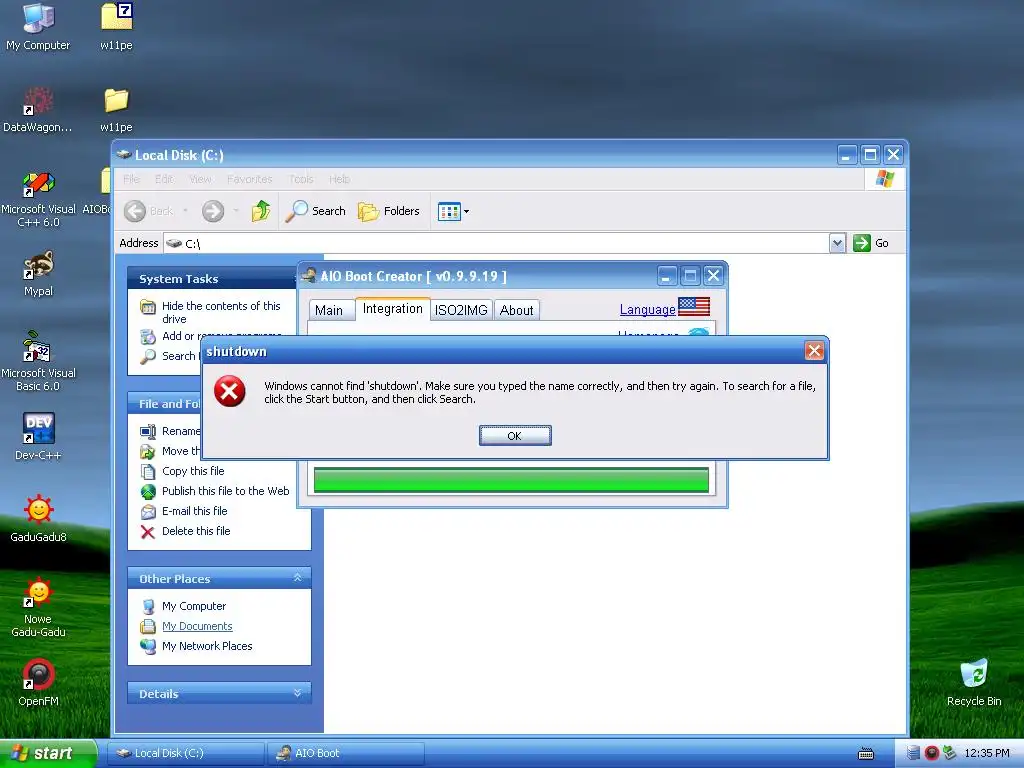The height and width of the screenshot is (768, 1024).
Task: Click the Up folder icon in Explorer toolbar
Action: point(261,211)
